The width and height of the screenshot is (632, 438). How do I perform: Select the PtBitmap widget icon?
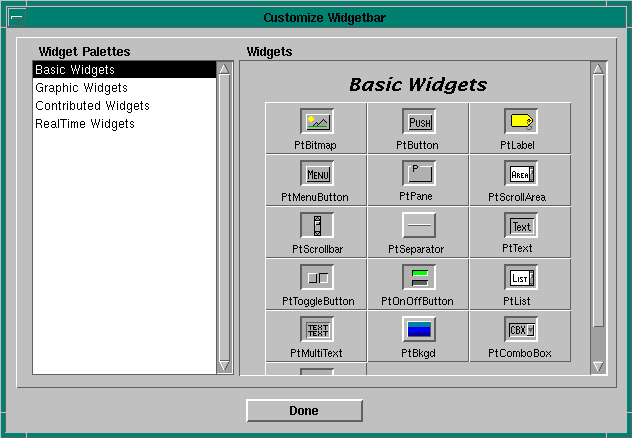pos(317,122)
